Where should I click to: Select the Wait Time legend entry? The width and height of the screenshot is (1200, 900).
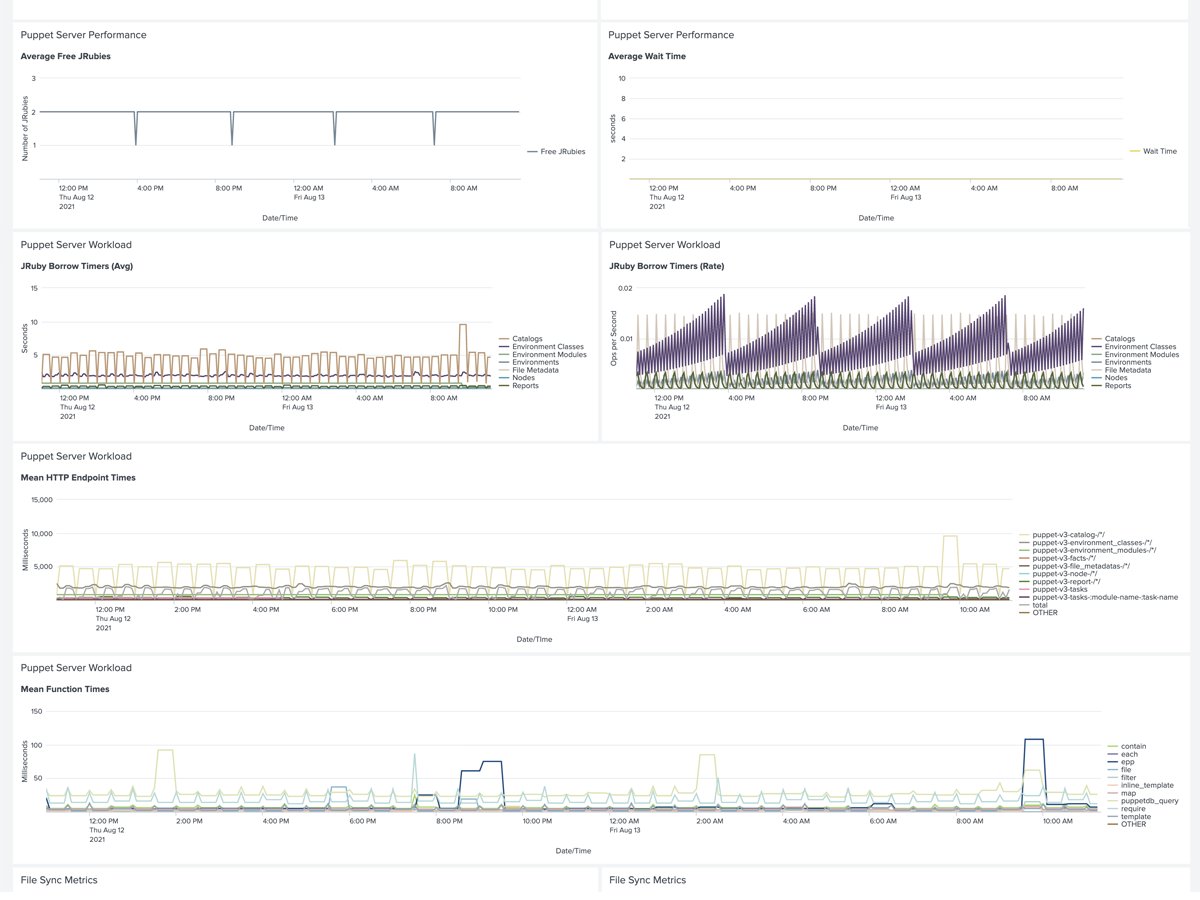(1153, 151)
